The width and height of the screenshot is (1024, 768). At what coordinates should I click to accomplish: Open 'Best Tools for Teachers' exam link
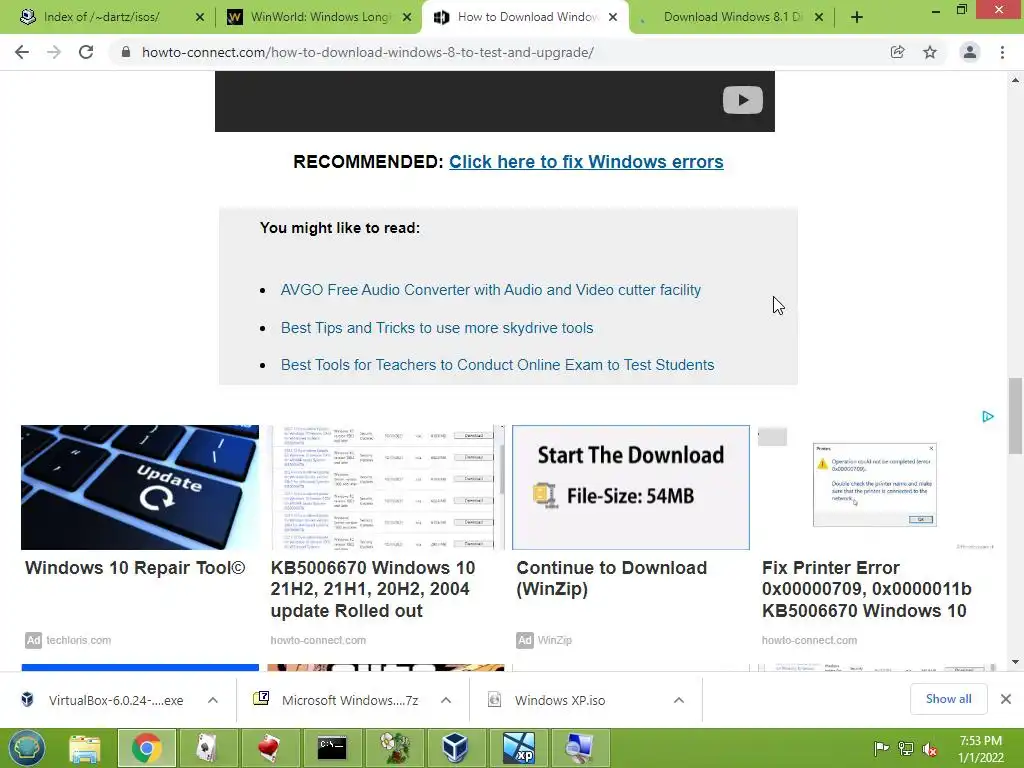pos(498,365)
